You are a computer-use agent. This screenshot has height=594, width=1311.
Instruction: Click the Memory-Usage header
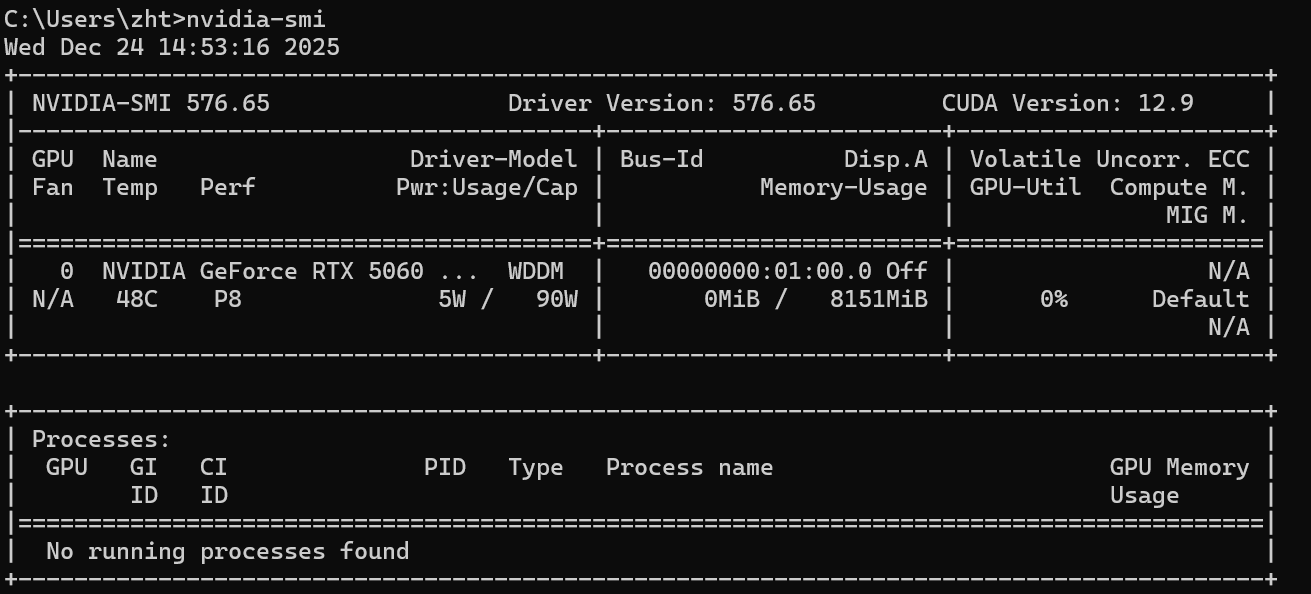point(844,187)
